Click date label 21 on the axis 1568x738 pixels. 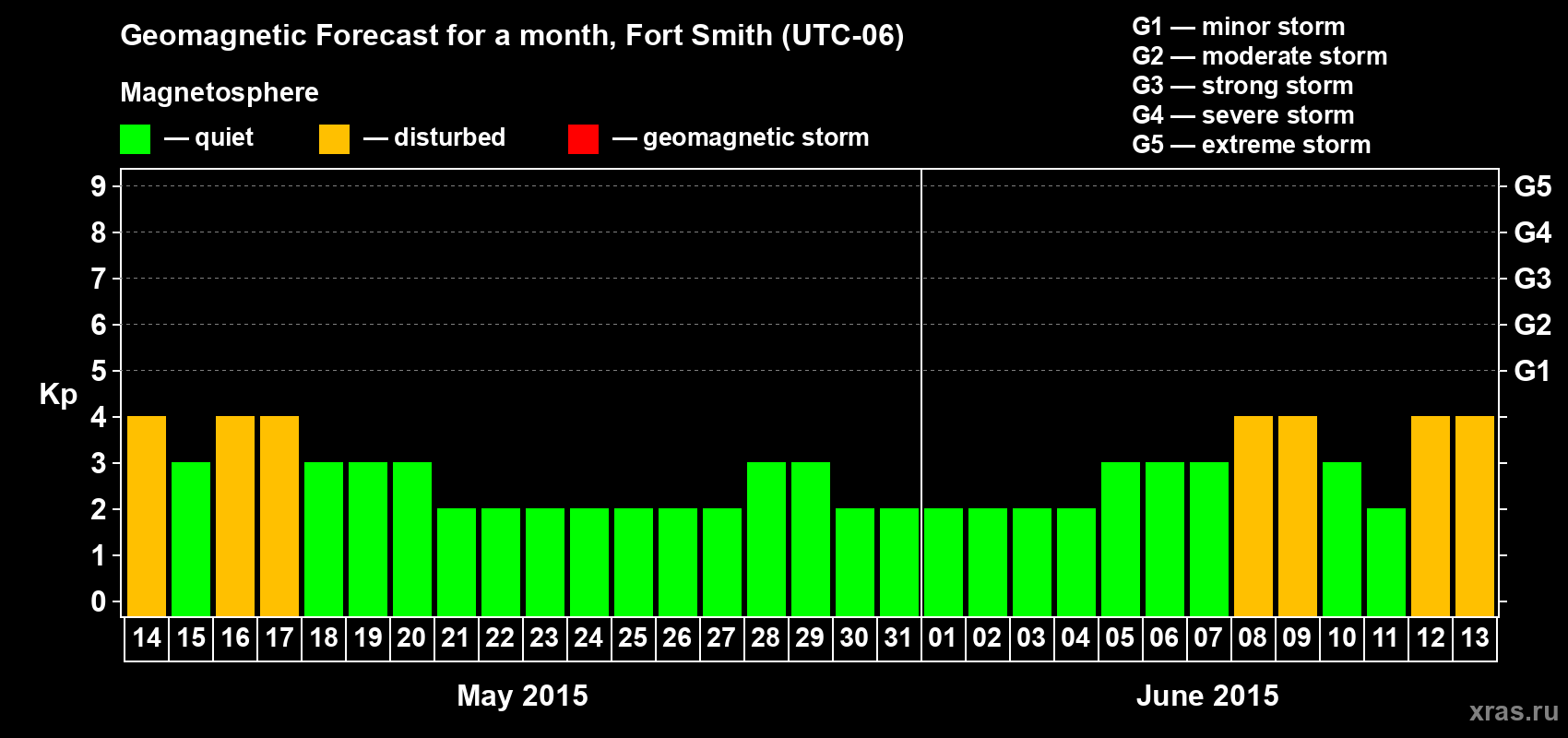click(457, 637)
